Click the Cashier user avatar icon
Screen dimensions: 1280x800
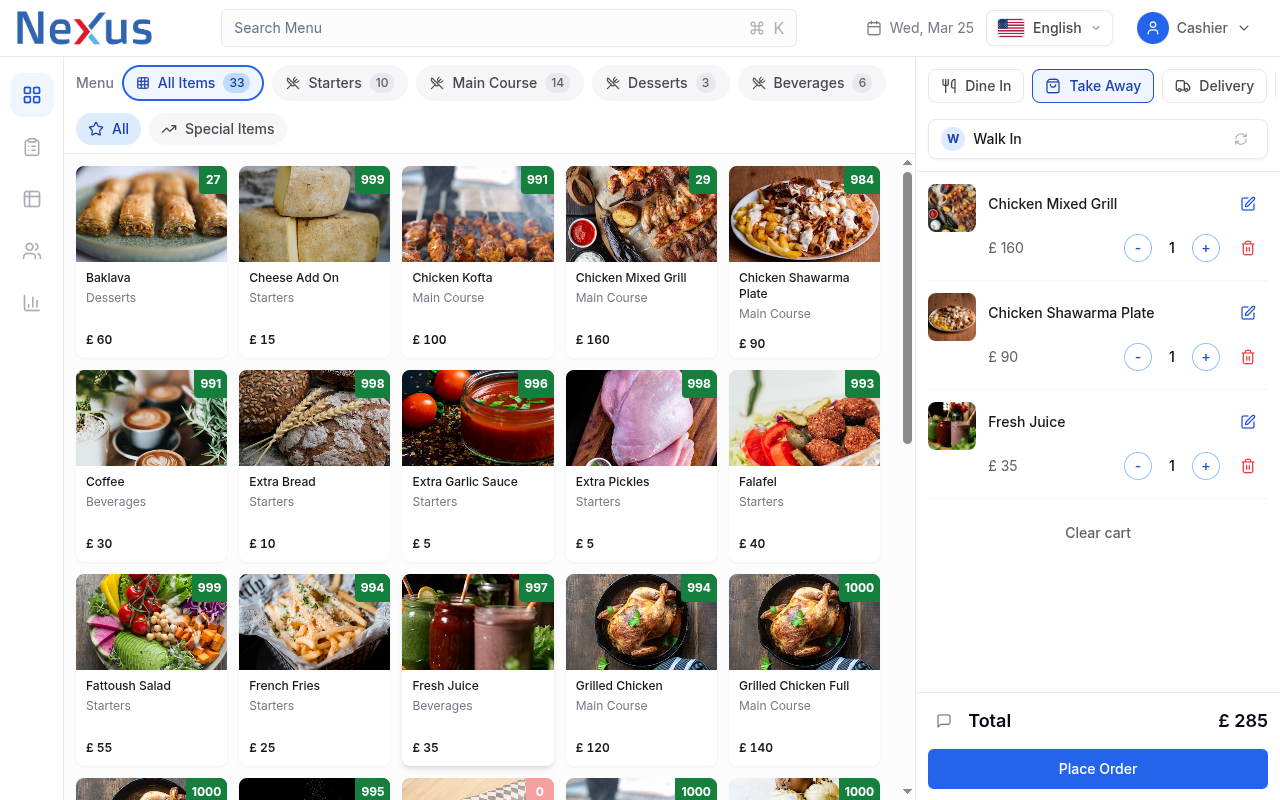(1153, 28)
